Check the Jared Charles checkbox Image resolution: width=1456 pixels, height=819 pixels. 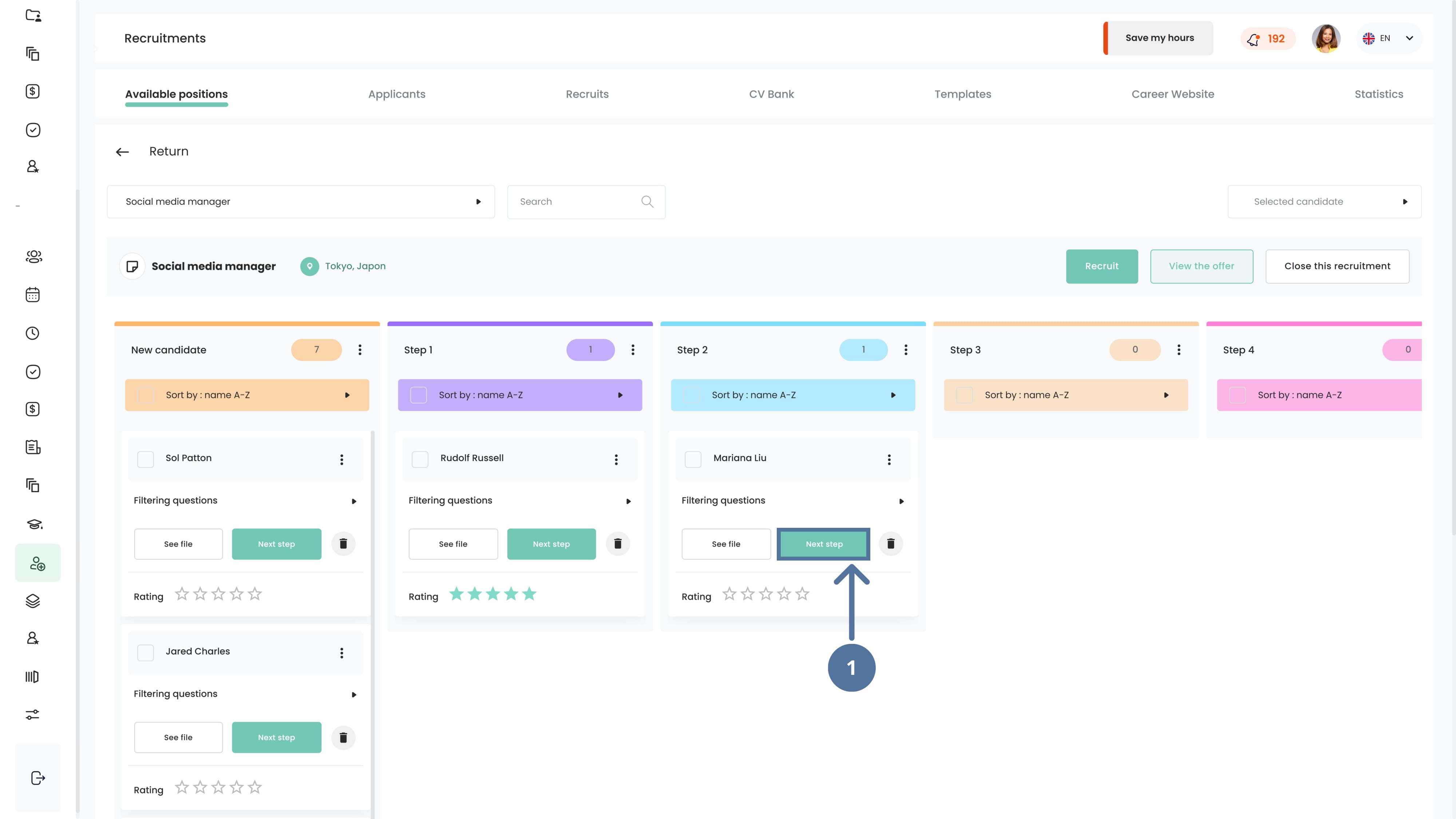pyautogui.click(x=146, y=652)
